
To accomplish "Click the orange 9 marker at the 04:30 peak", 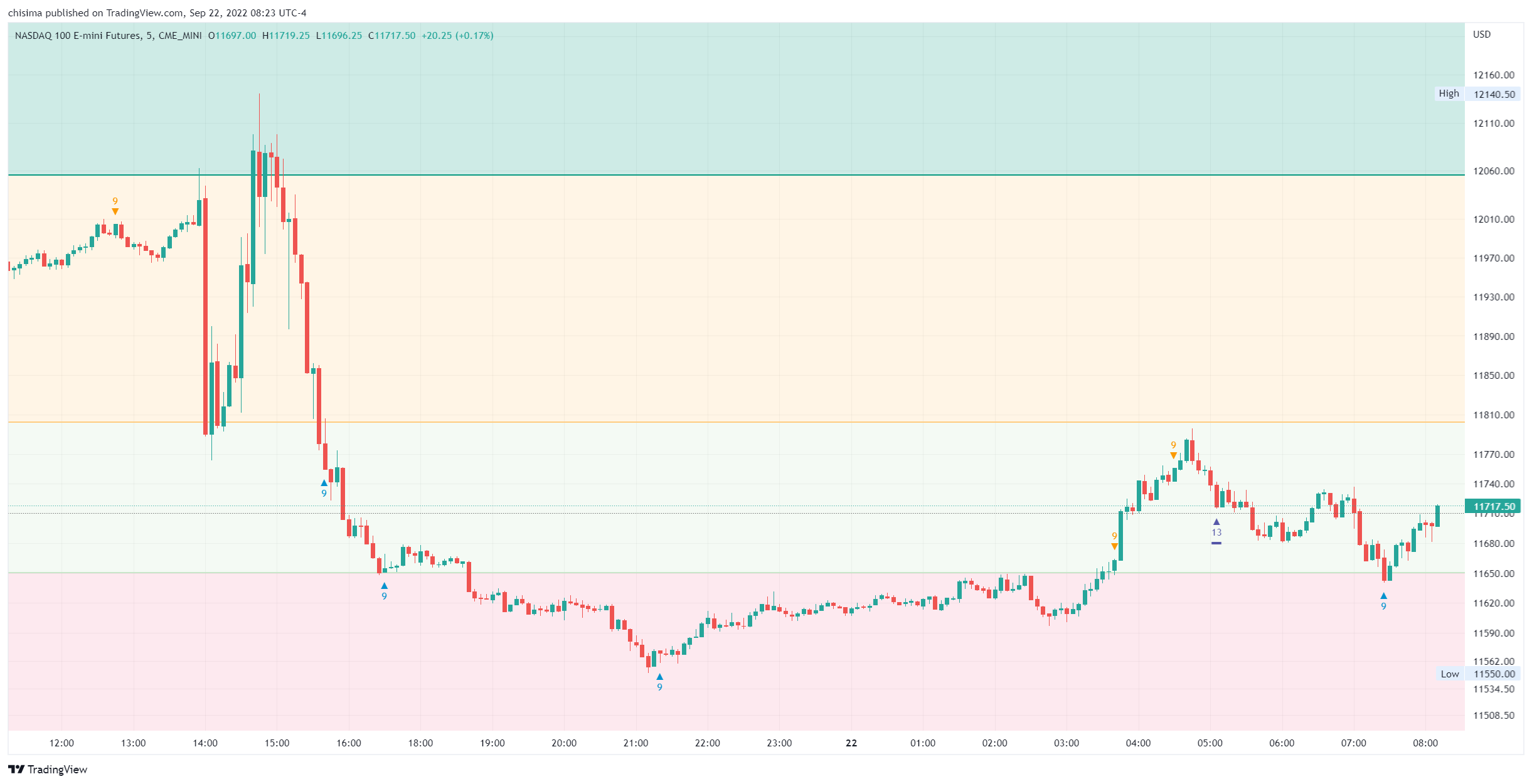I will (1173, 450).
